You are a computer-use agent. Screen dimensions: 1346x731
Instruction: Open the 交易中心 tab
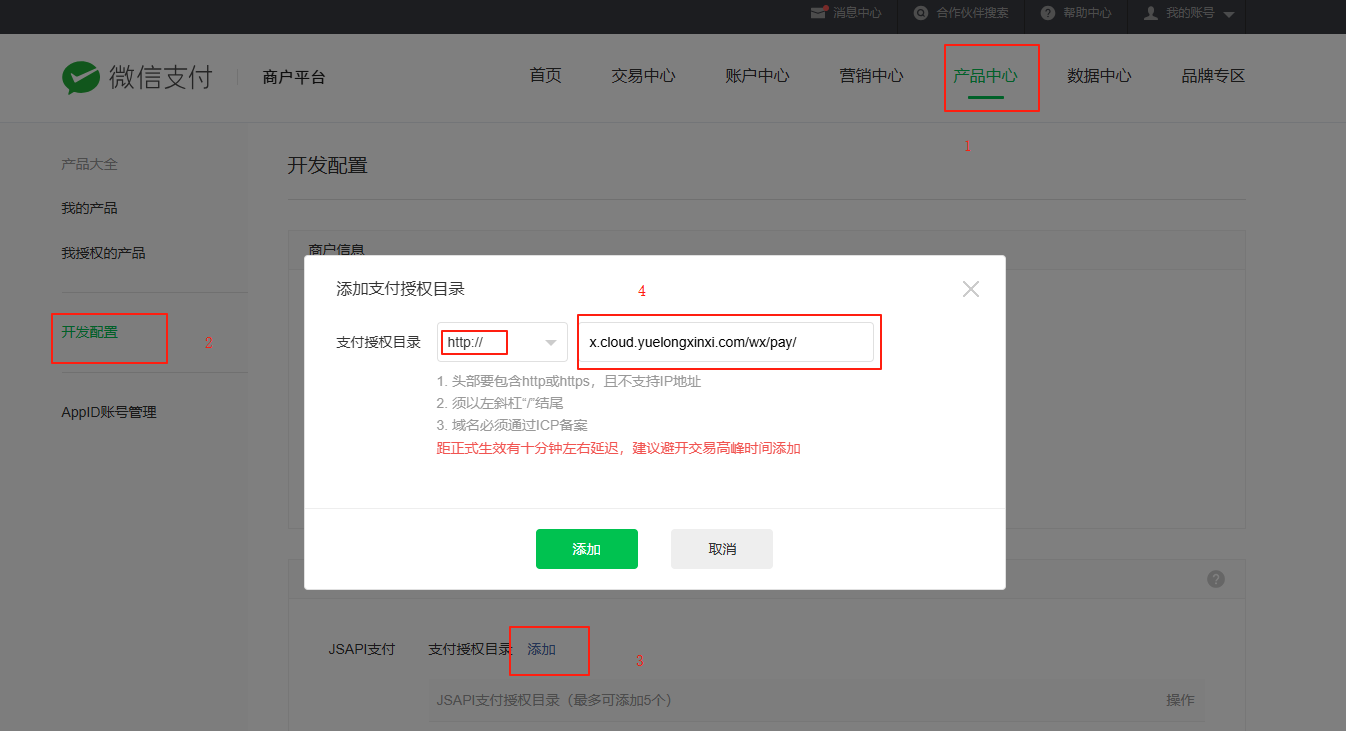[x=643, y=76]
